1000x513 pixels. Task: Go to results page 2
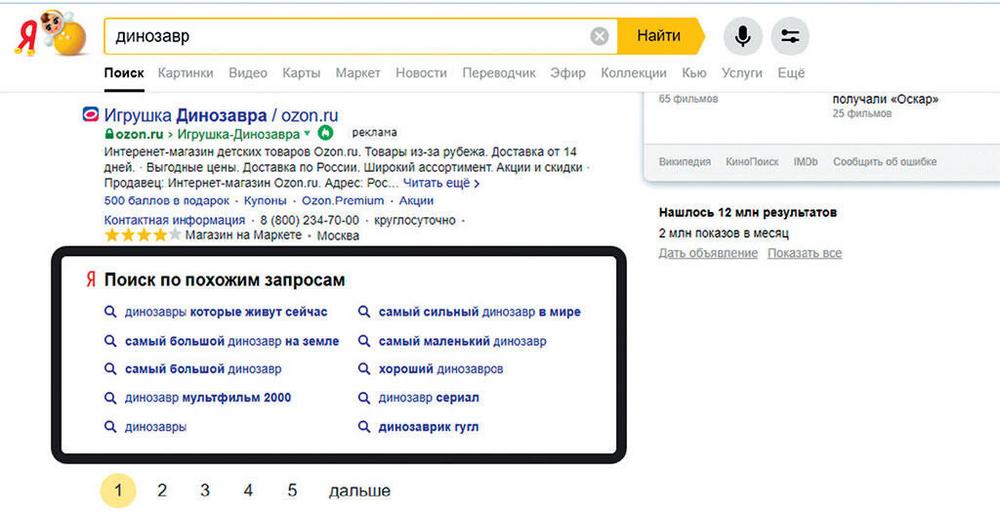click(x=162, y=490)
